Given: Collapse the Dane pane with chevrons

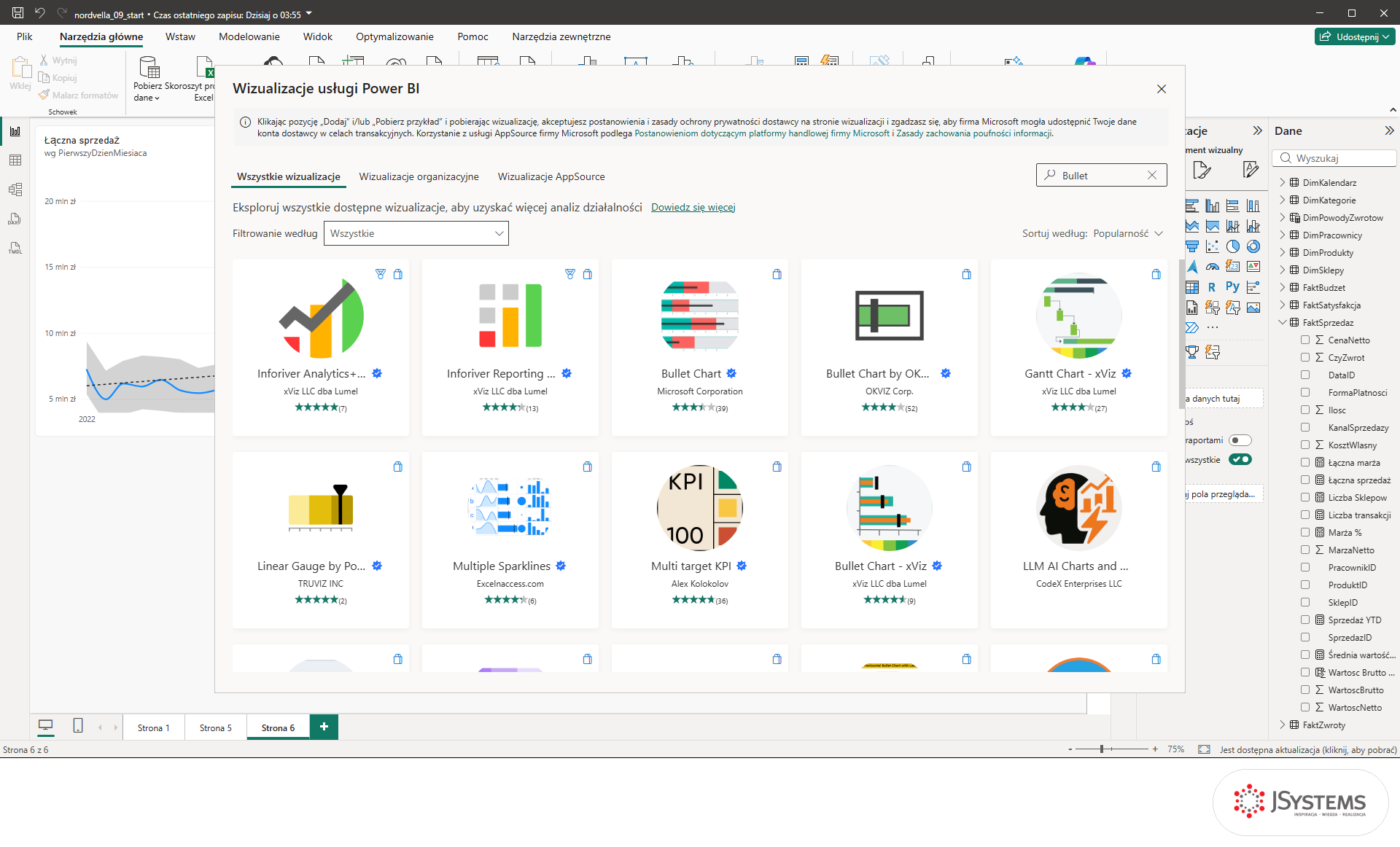Looking at the screenshot, I should tap(1388, 130).
